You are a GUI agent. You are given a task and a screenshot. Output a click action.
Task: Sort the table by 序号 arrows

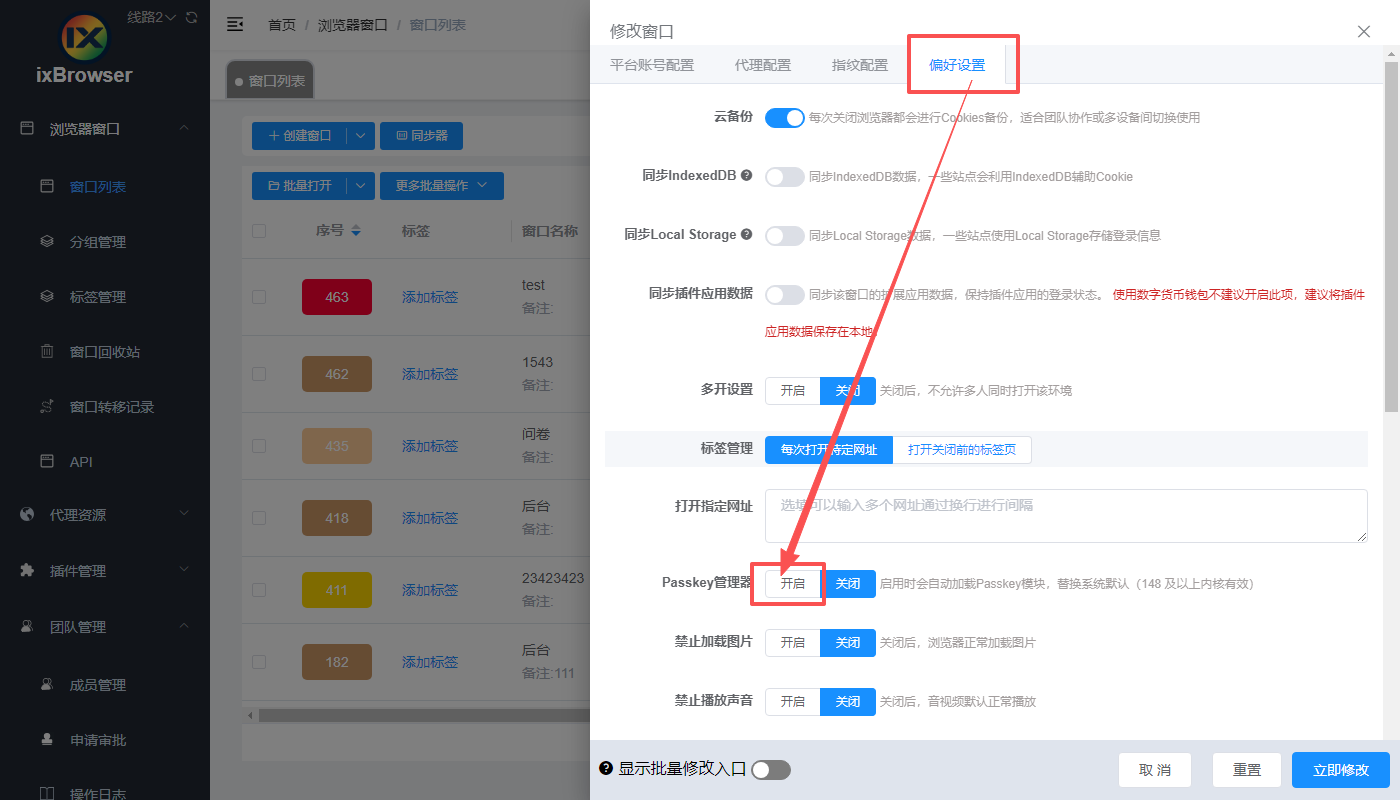click(x=356, y=231)
